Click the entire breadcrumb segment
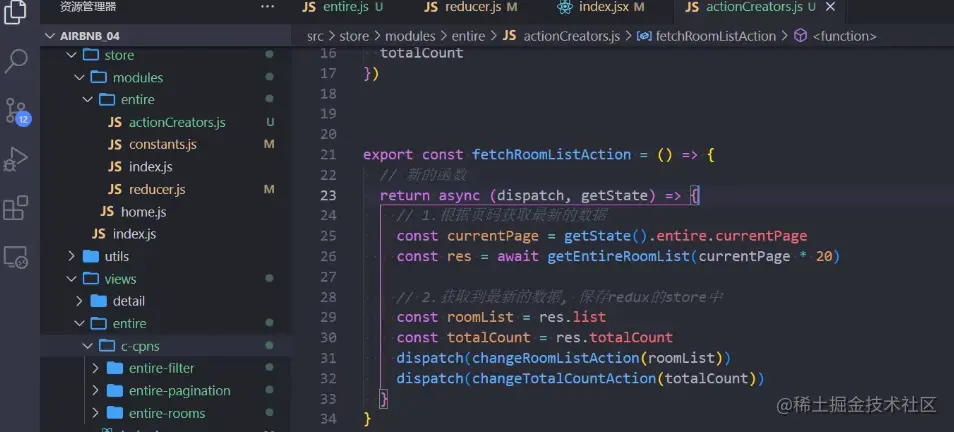The image size is (954, 432). point(468,36)
